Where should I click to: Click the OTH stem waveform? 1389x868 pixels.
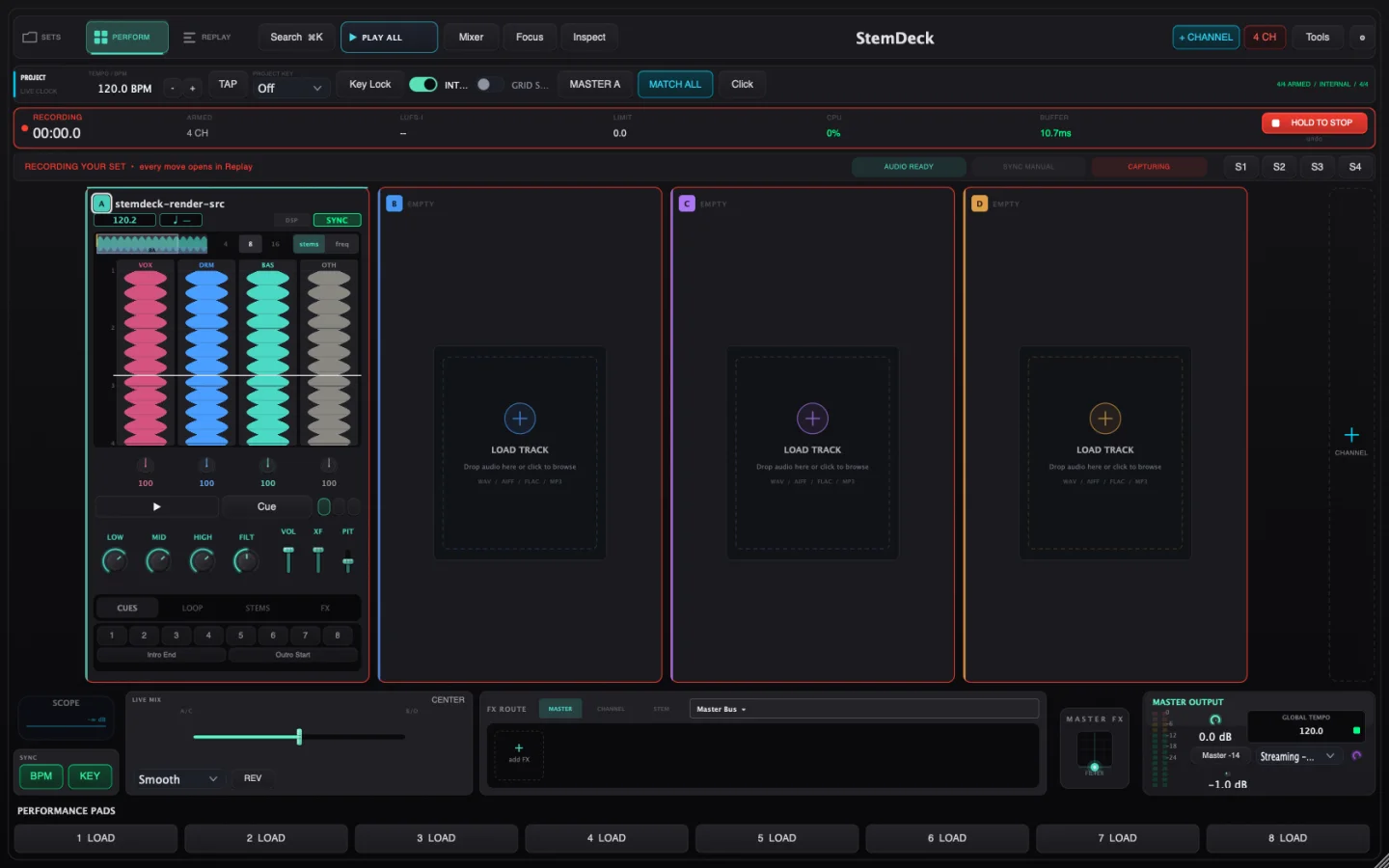coord(329,357)
